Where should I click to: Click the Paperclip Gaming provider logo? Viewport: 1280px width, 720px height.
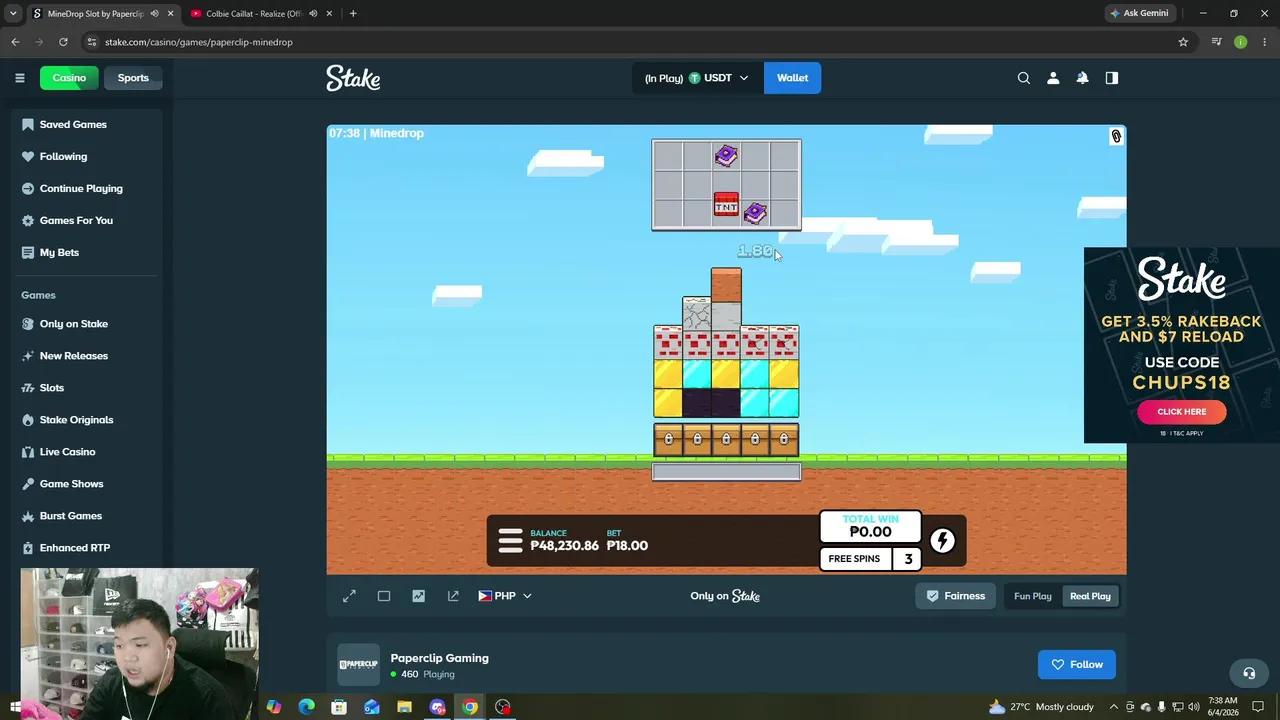tap(358, 665)
